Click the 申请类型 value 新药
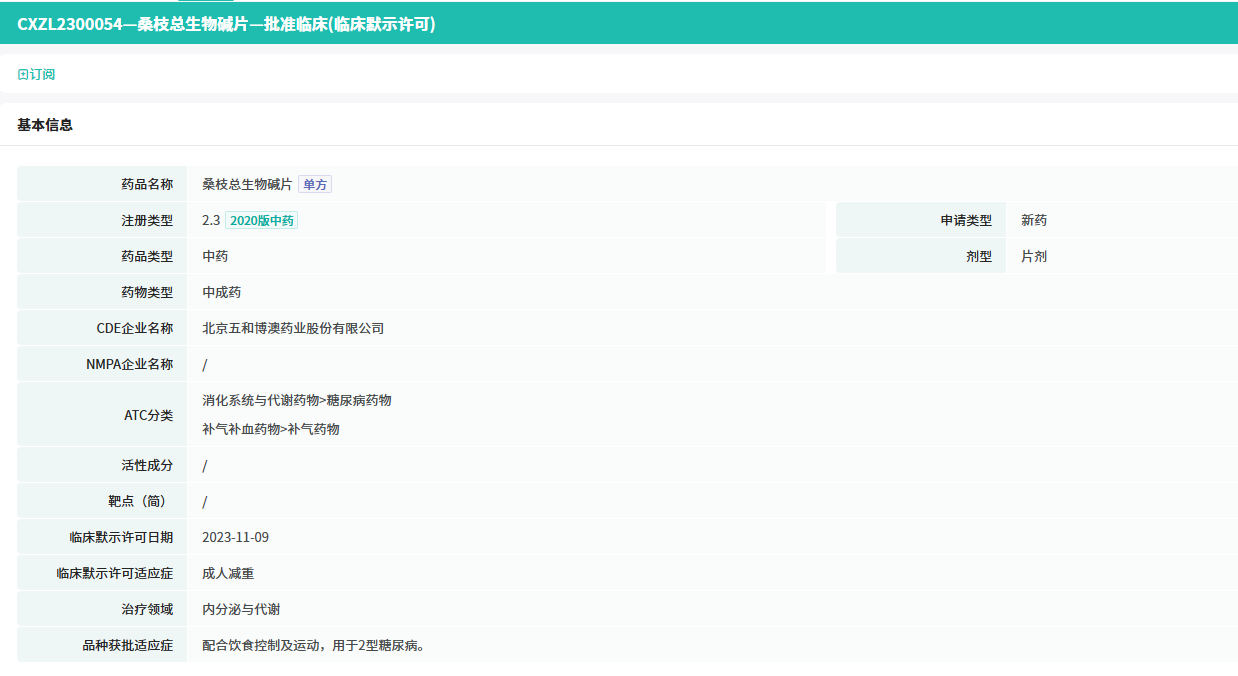 pyautogui.click(x=1034, y=220)
